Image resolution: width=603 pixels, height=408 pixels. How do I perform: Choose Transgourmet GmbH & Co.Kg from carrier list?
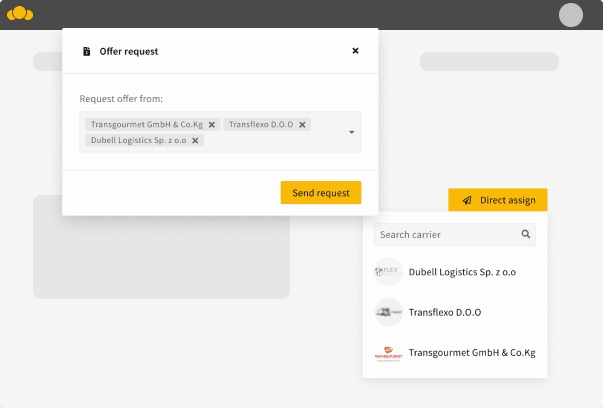pyautogui.click(x=472, y=353)
